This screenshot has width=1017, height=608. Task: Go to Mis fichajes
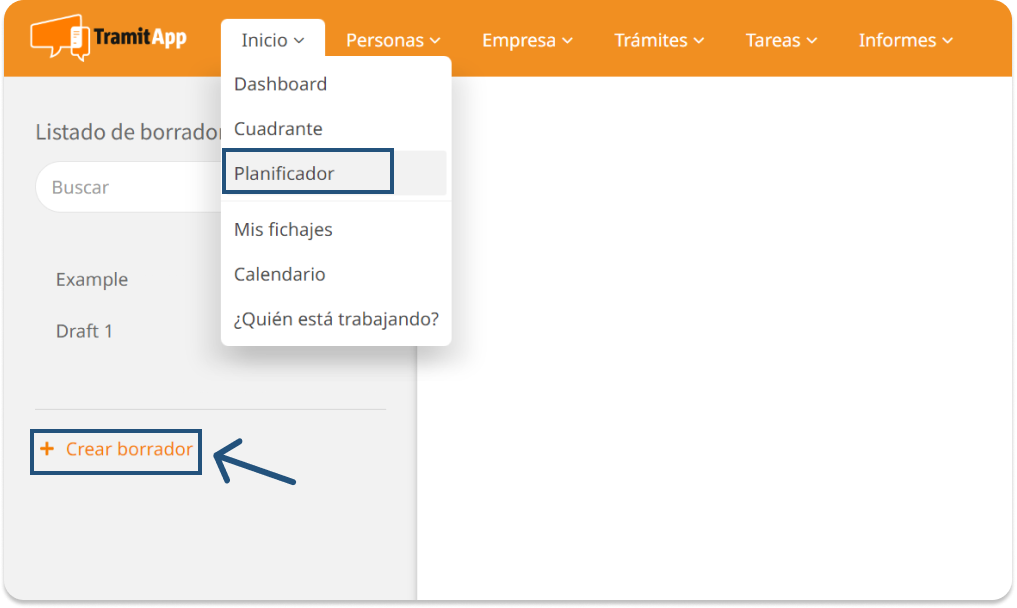283,230
